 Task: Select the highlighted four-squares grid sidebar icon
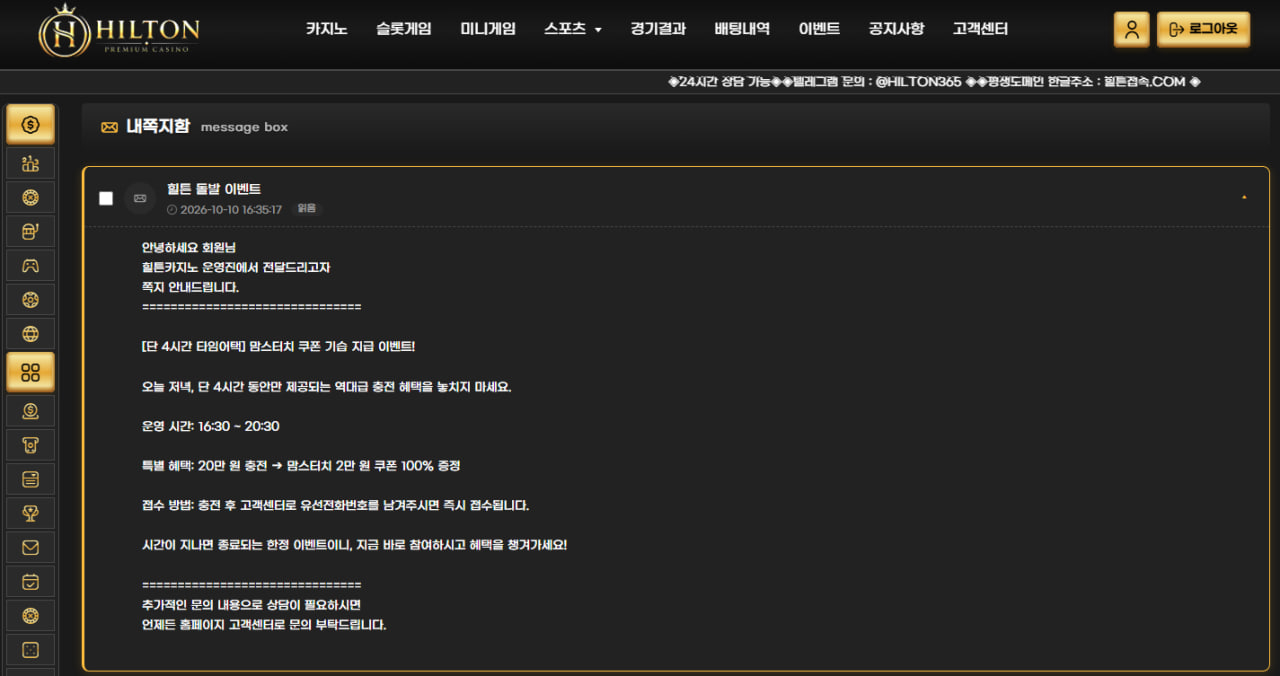pyautogui.click(x=30, y=372)
